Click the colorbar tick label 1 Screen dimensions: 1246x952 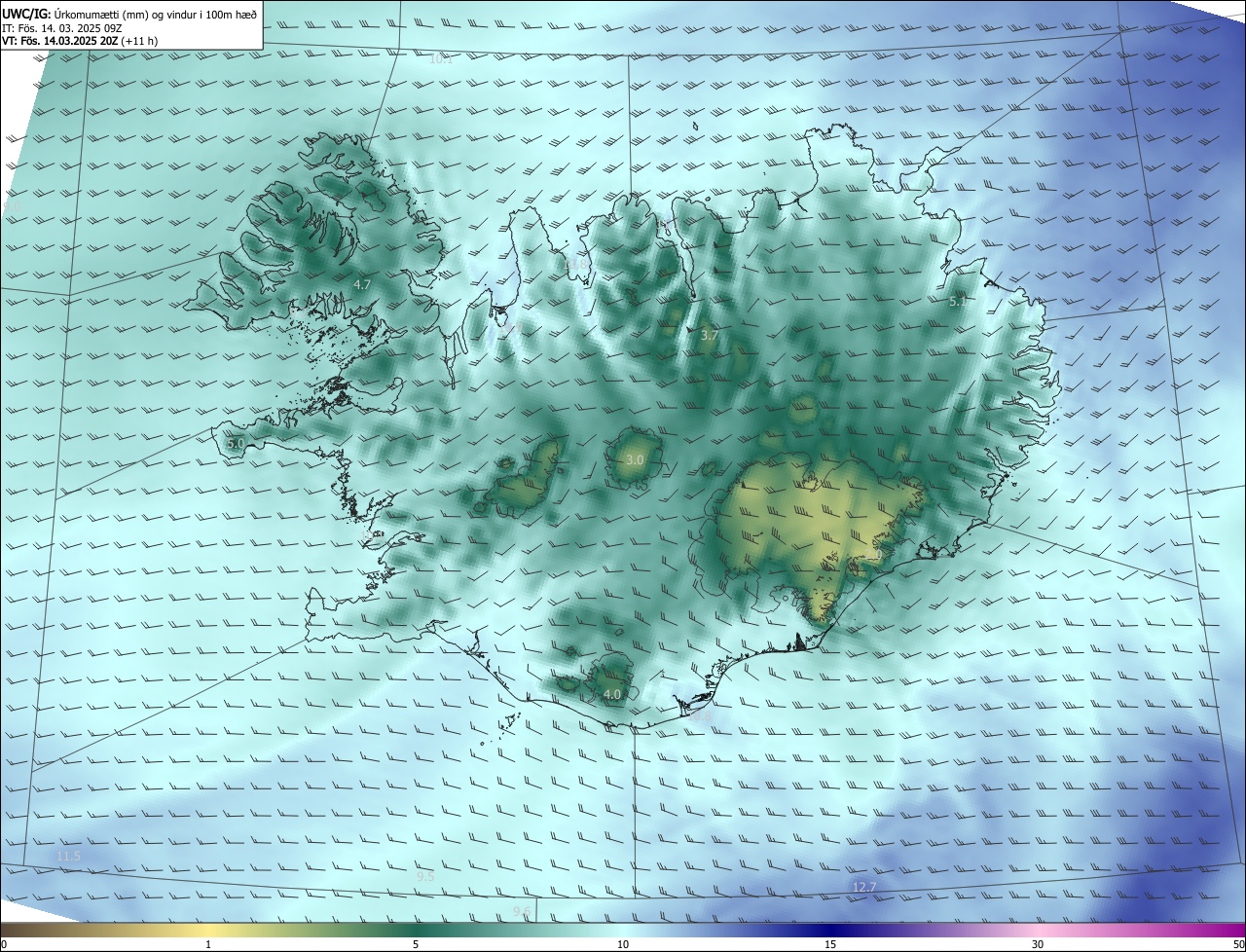pos(208,944)
